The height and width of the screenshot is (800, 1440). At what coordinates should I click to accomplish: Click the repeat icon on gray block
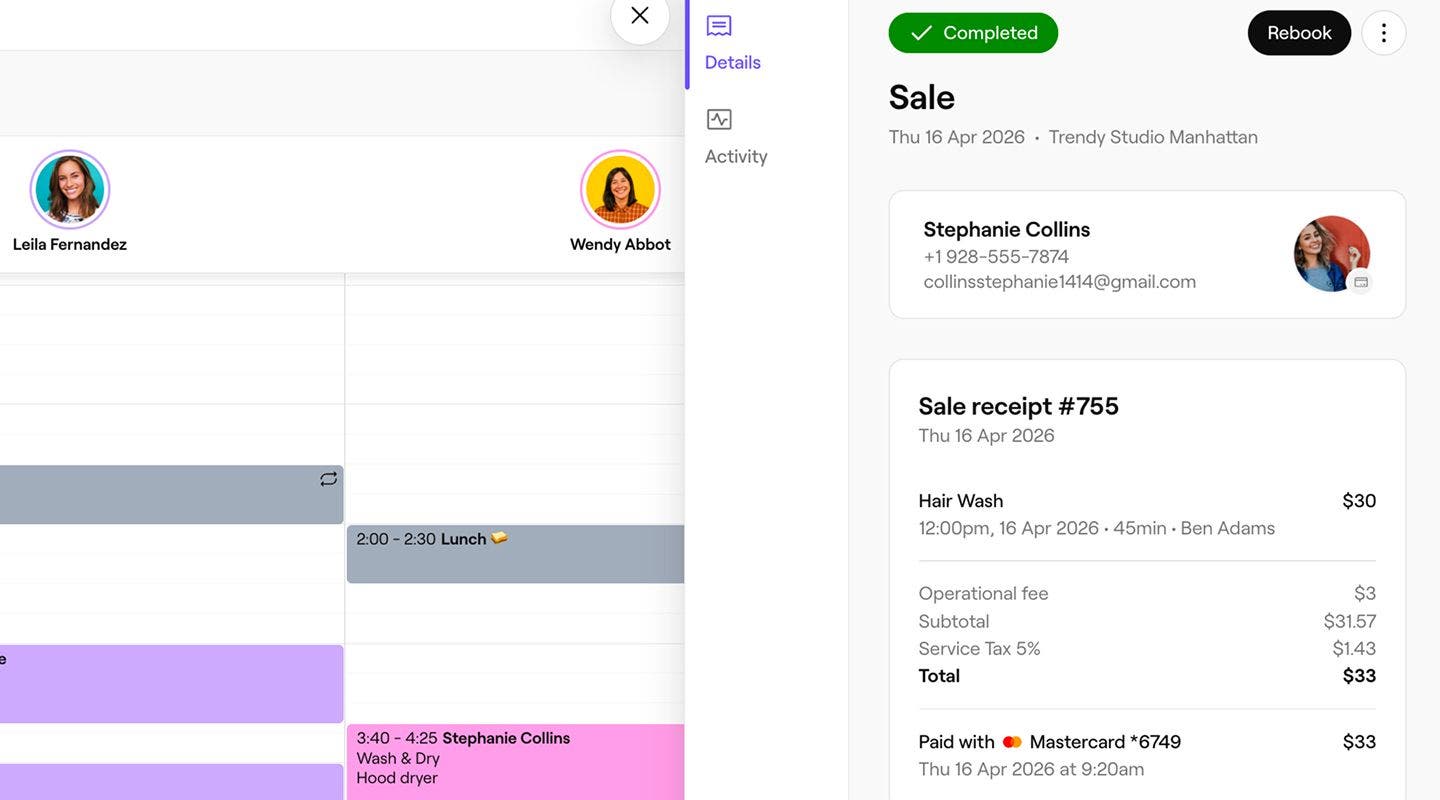(328, 479)
